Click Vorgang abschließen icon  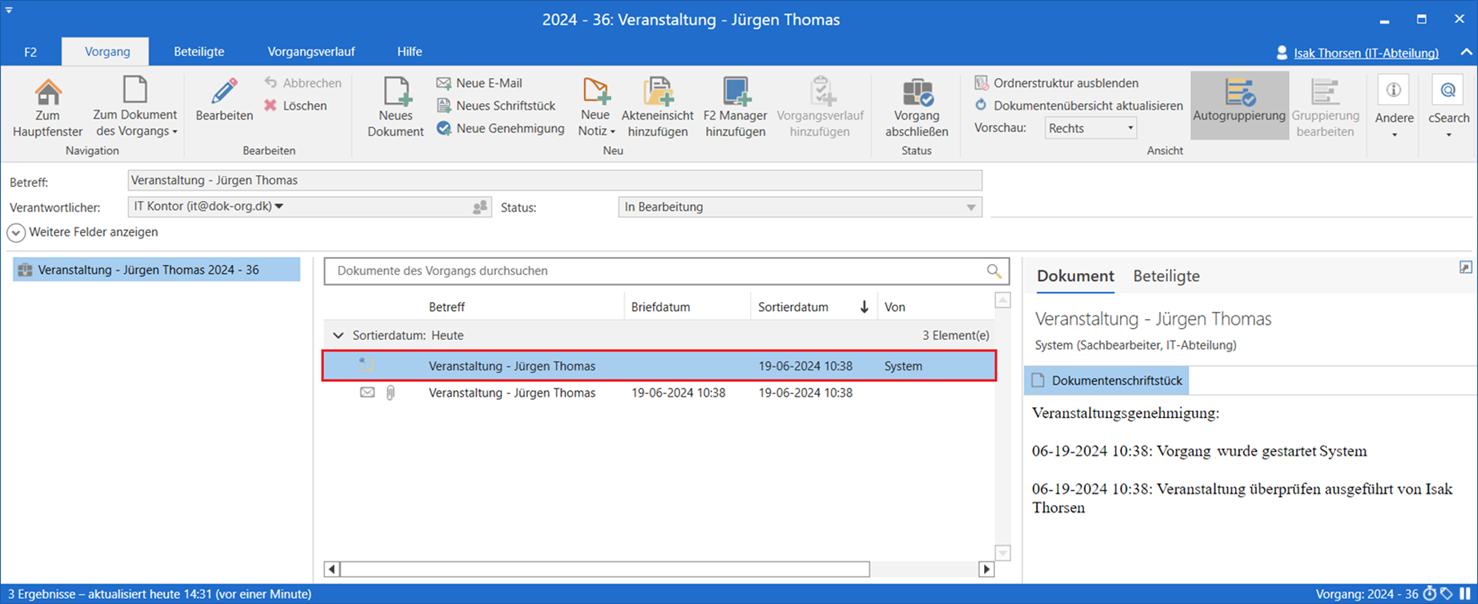(x=916, y=94)
